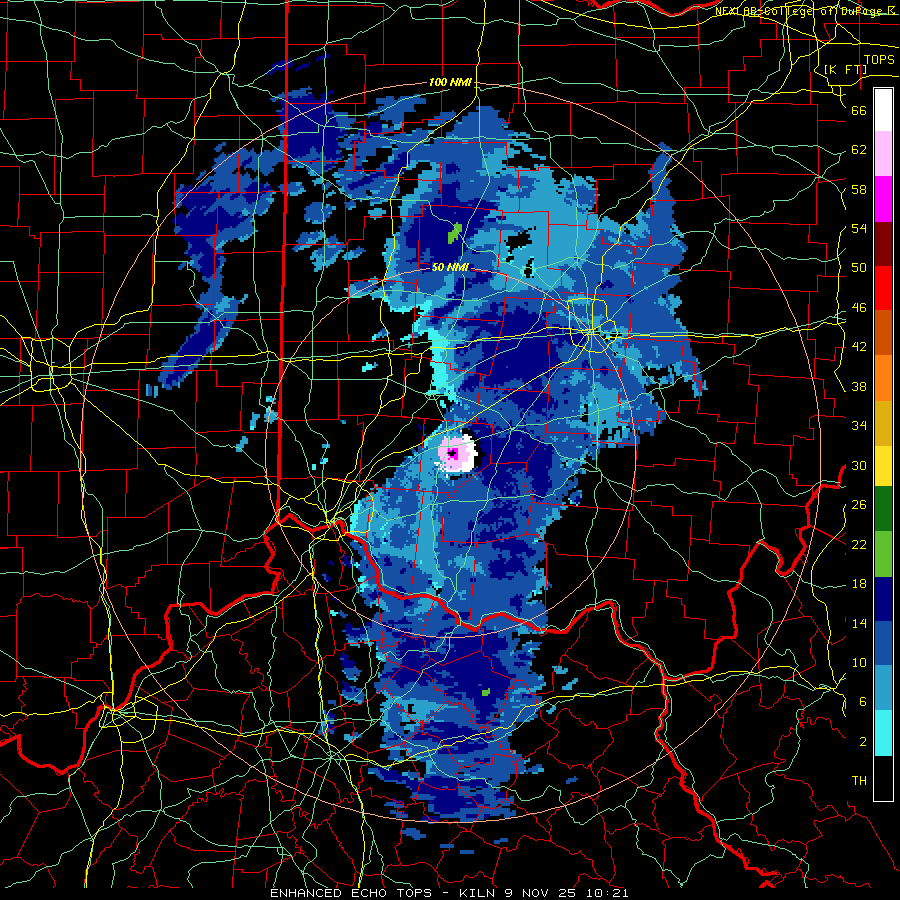
Task: Click the "18" legend value
Action: [x=859, y=584]
